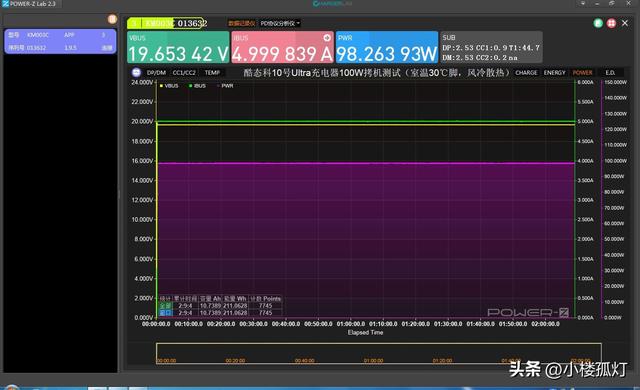Viewport: 640px width, 390px height.
Task: Click the chart title text about 100W test
Action: point(376,73)
